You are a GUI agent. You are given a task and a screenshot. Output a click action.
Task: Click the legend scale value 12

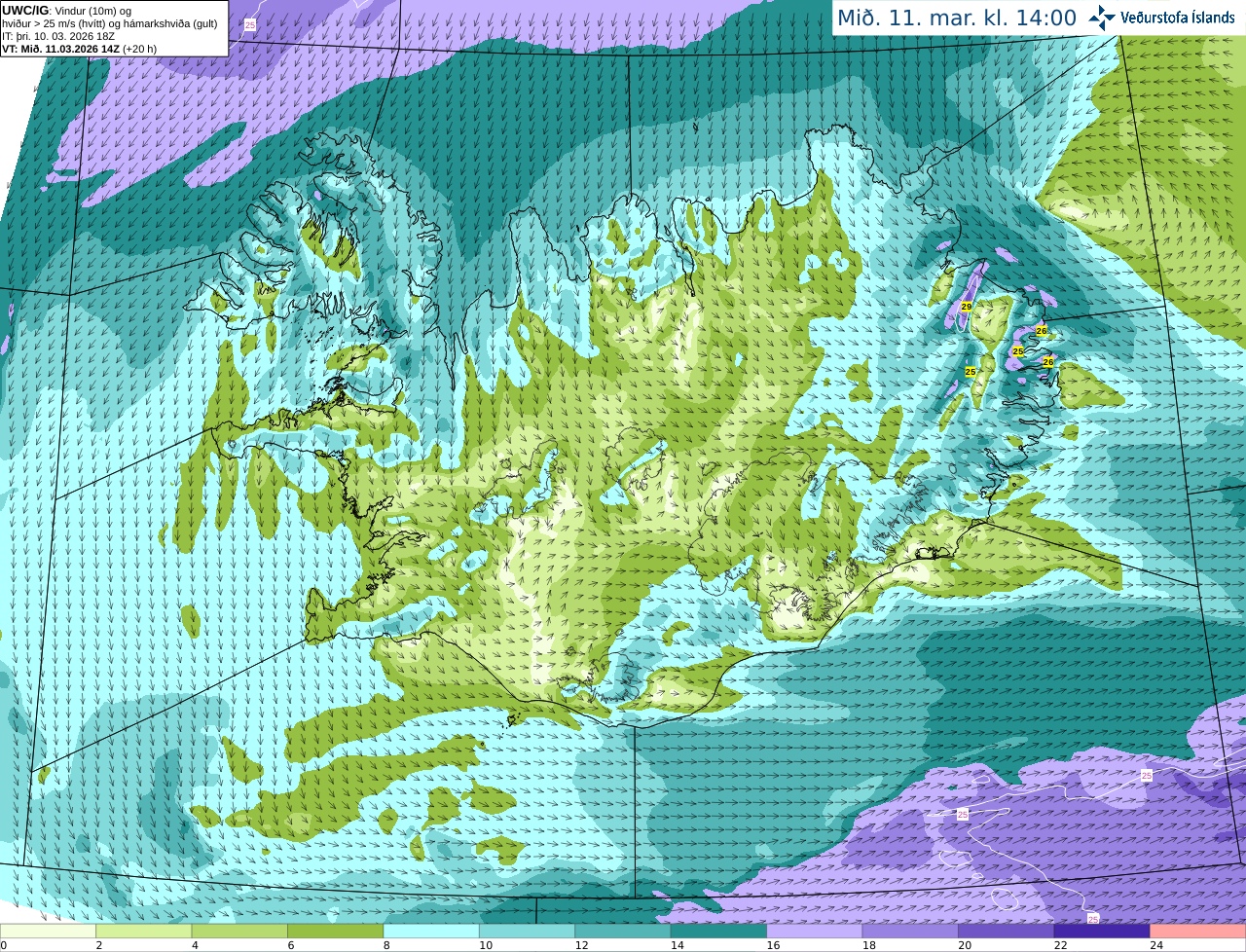click(x=581, y=945)
